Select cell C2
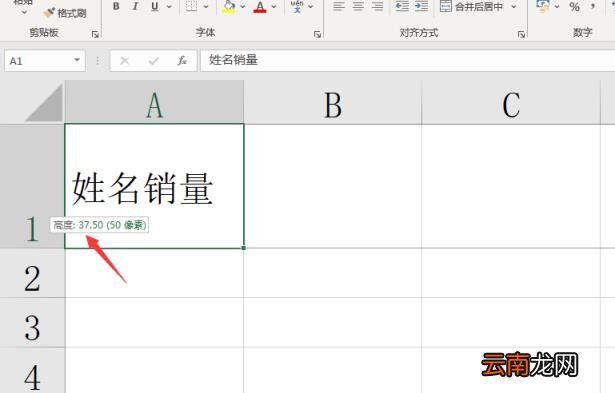The width and height of the screenshot is (615, 393). (x=511, y=273)
